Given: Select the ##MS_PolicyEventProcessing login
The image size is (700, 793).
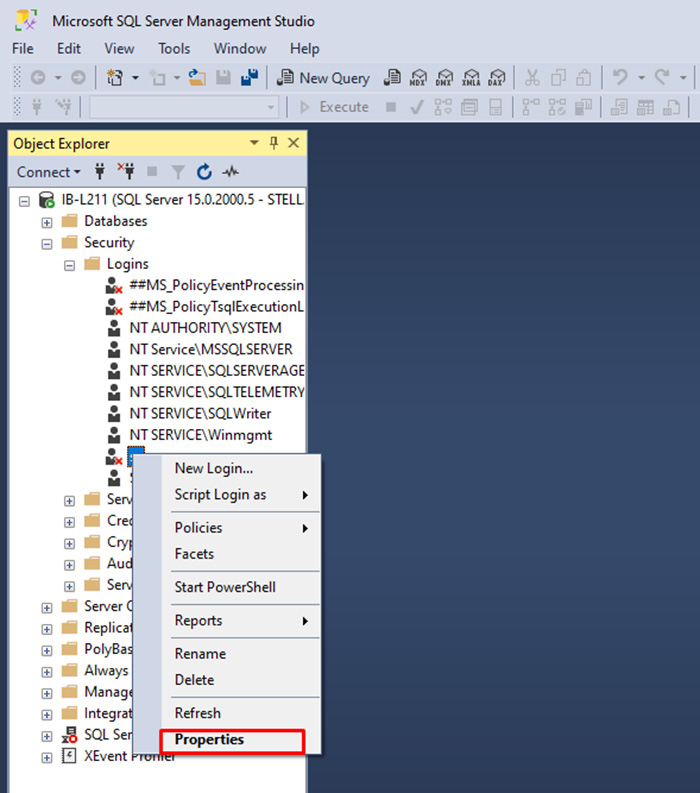Looking at the screenshot, I should click(216, 285).
